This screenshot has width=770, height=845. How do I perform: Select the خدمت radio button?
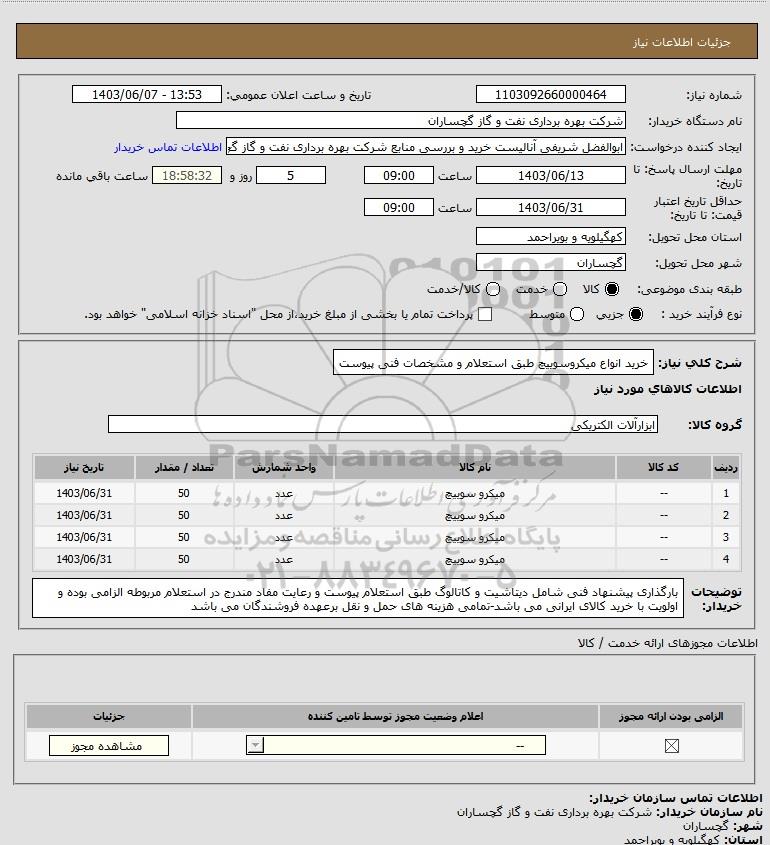click(x=560, y=289)
